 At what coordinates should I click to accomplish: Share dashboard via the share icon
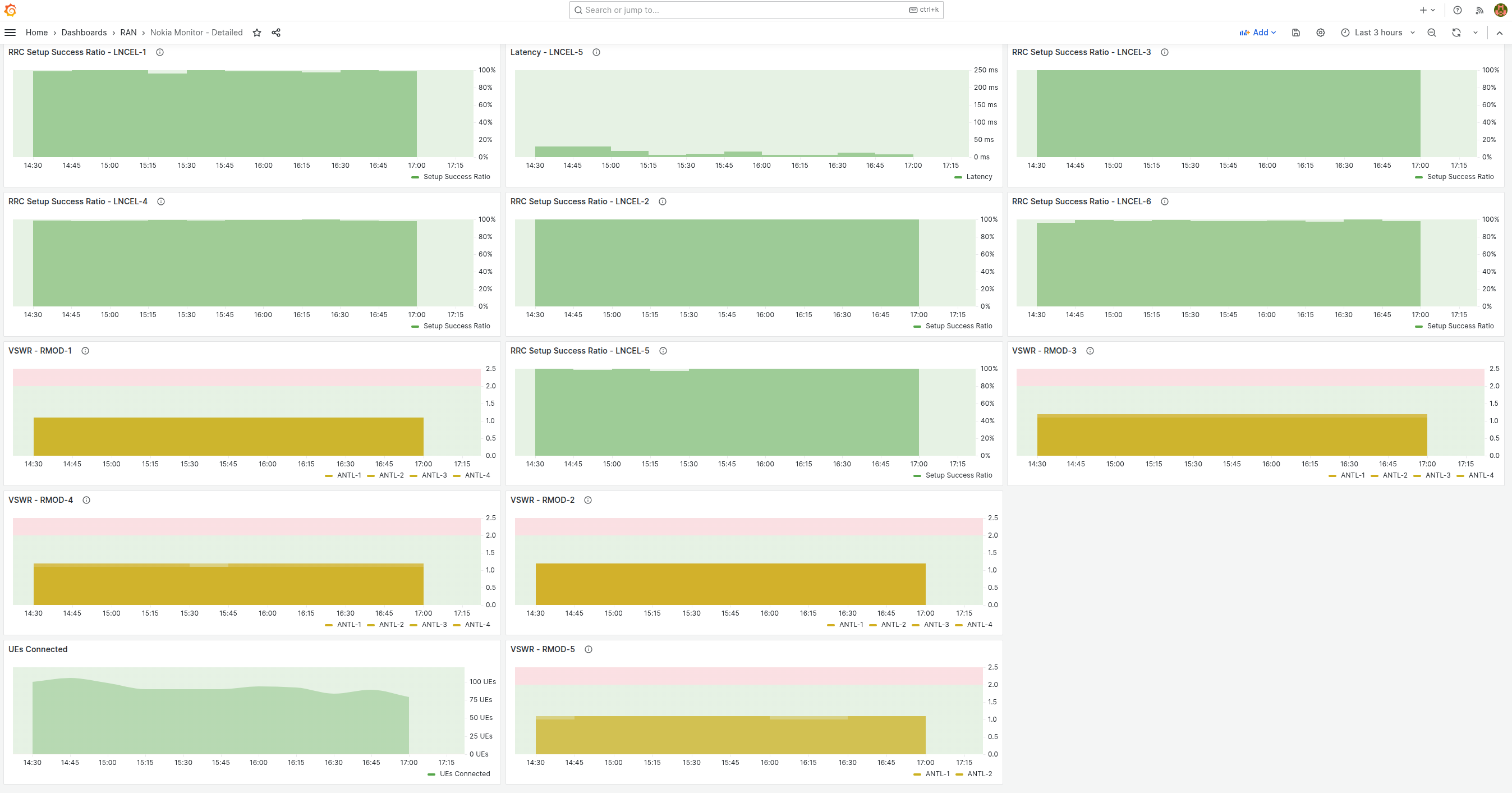[x=276, y=33]
